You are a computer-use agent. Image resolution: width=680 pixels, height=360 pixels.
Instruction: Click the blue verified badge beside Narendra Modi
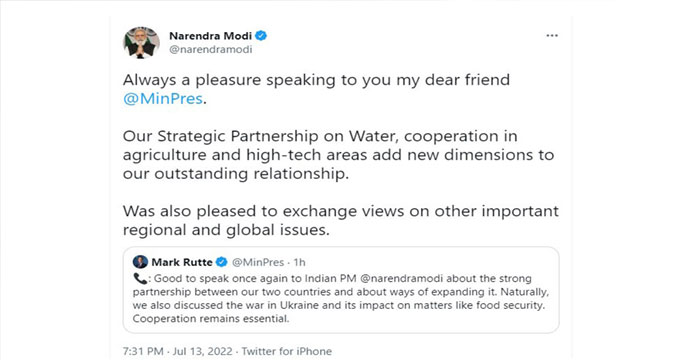(261, 36)
